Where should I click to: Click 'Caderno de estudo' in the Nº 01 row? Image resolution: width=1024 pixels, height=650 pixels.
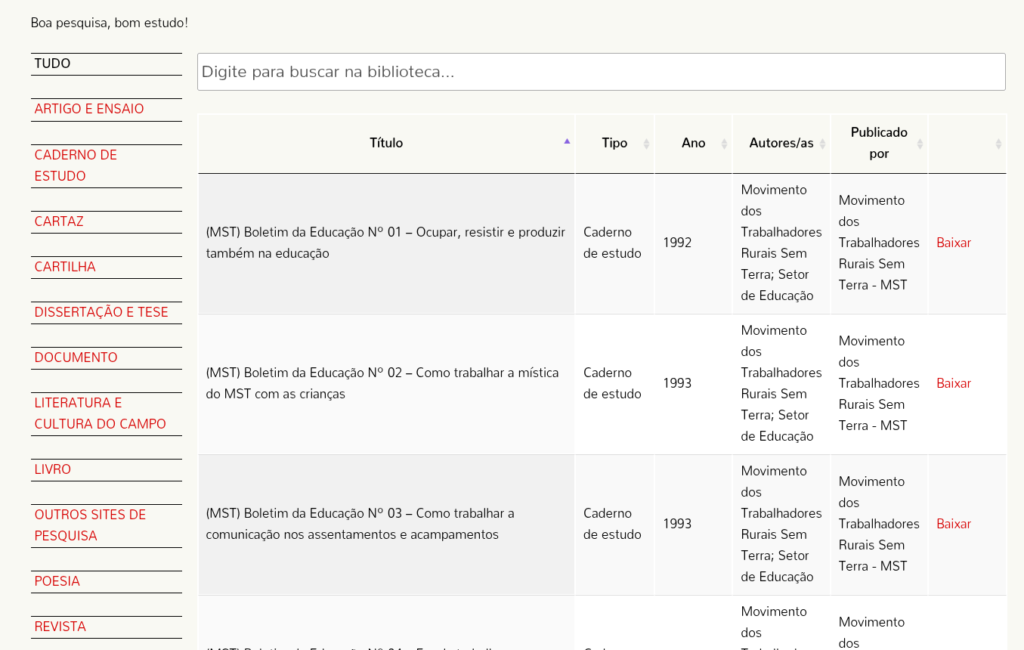[612, 242]
